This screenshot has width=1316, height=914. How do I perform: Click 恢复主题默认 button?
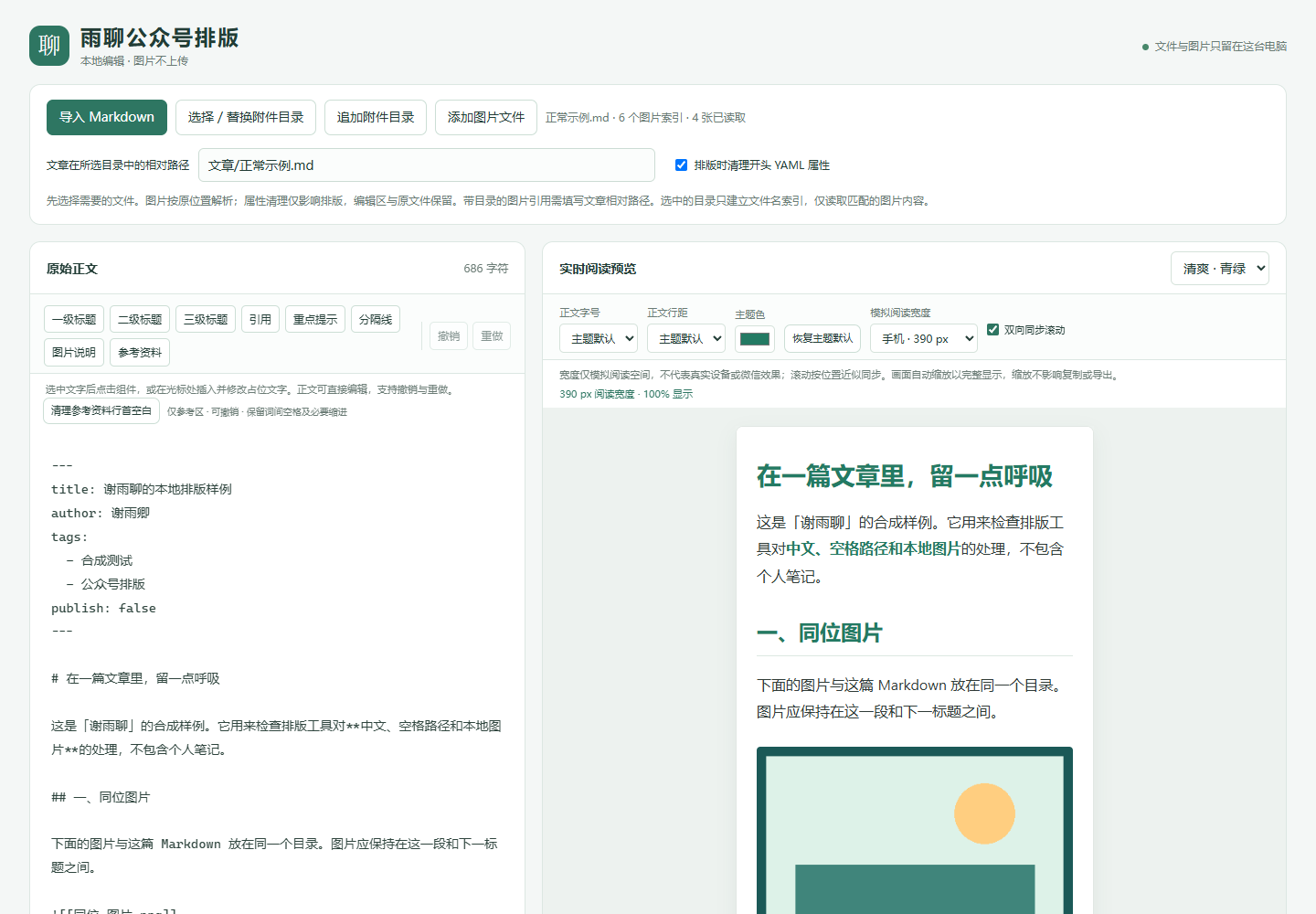point(822,338)
